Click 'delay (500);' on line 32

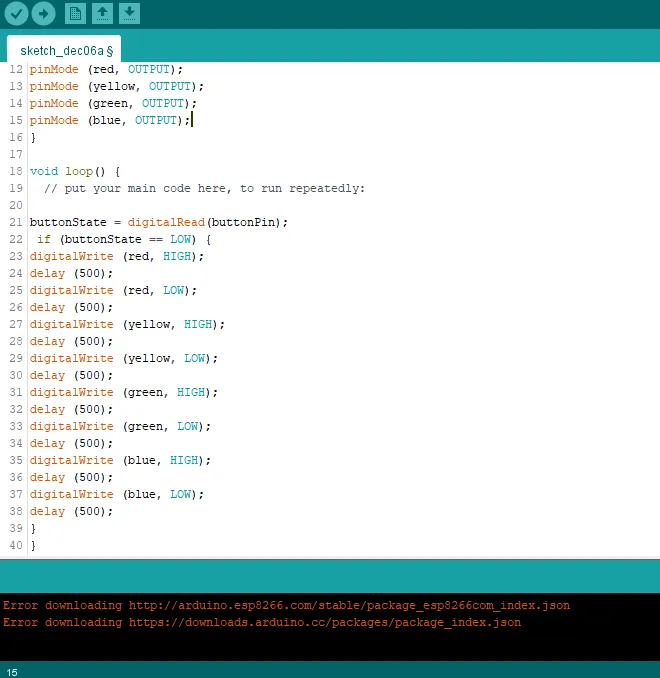click(71, 409)
